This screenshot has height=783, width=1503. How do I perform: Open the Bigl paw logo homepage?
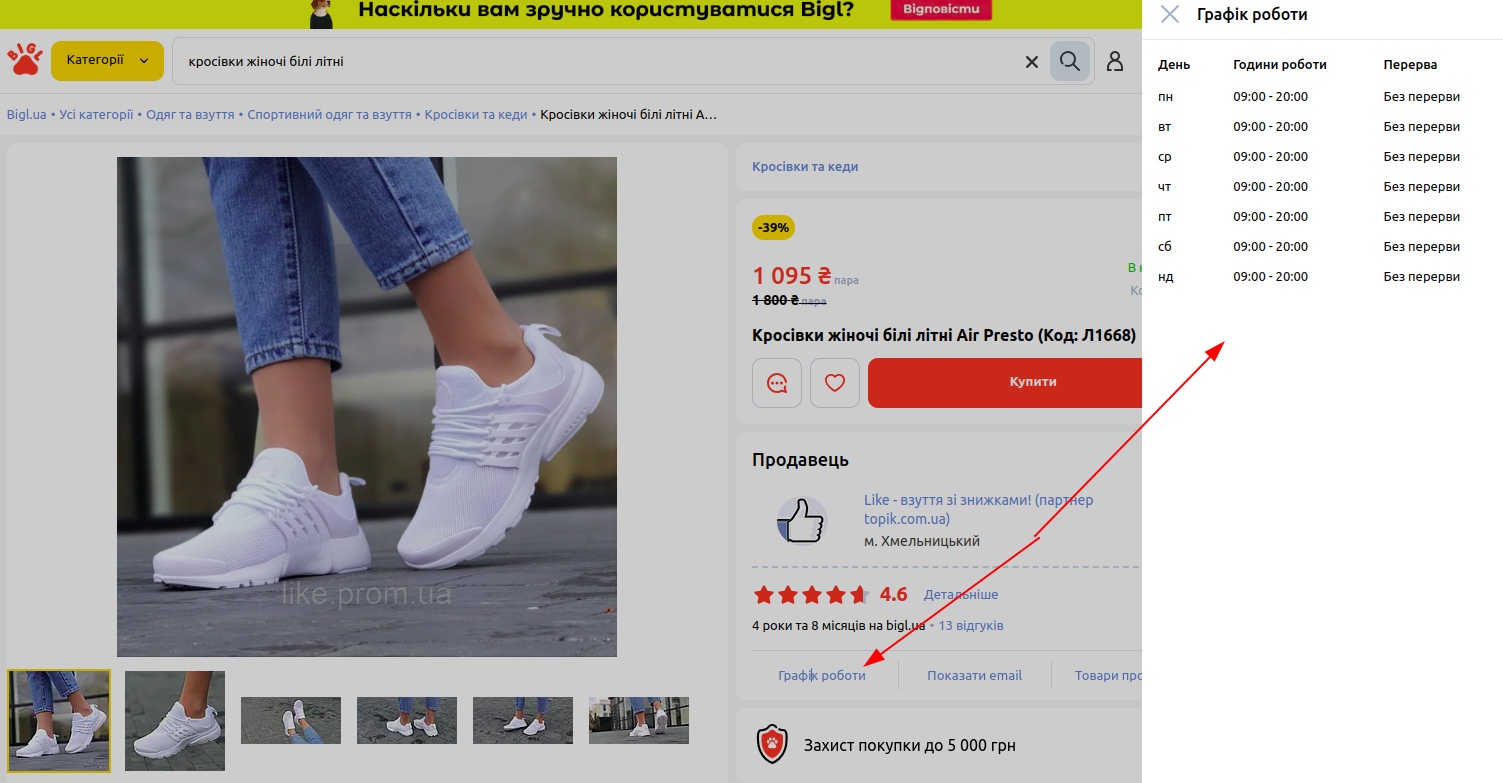point(25,60)
